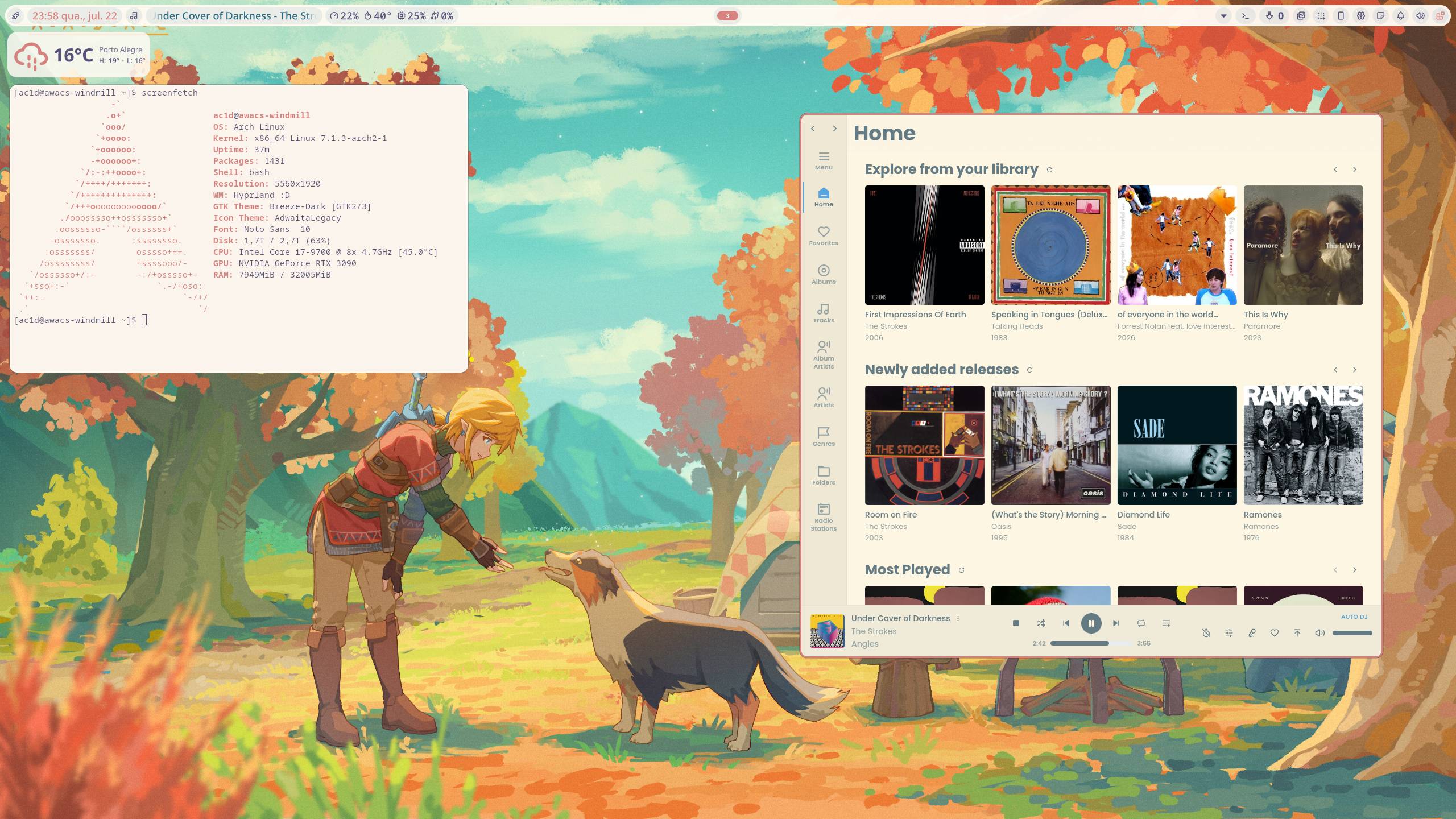Open the Albums view from the sidebar
This screenshot has width=1456, height=819.
823,274
